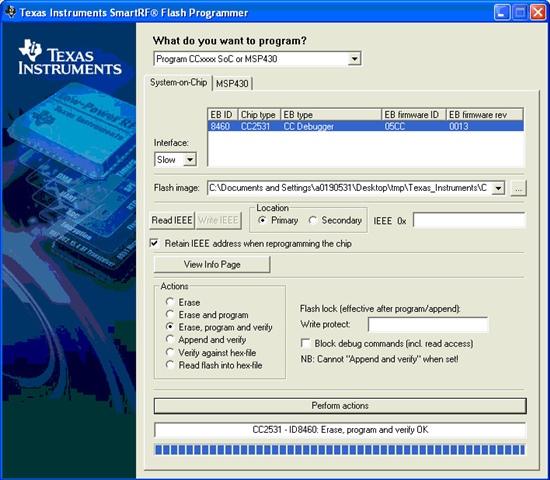Click the Flash image path text field
The image size is (550, 480).
click(x=349, y=188)
